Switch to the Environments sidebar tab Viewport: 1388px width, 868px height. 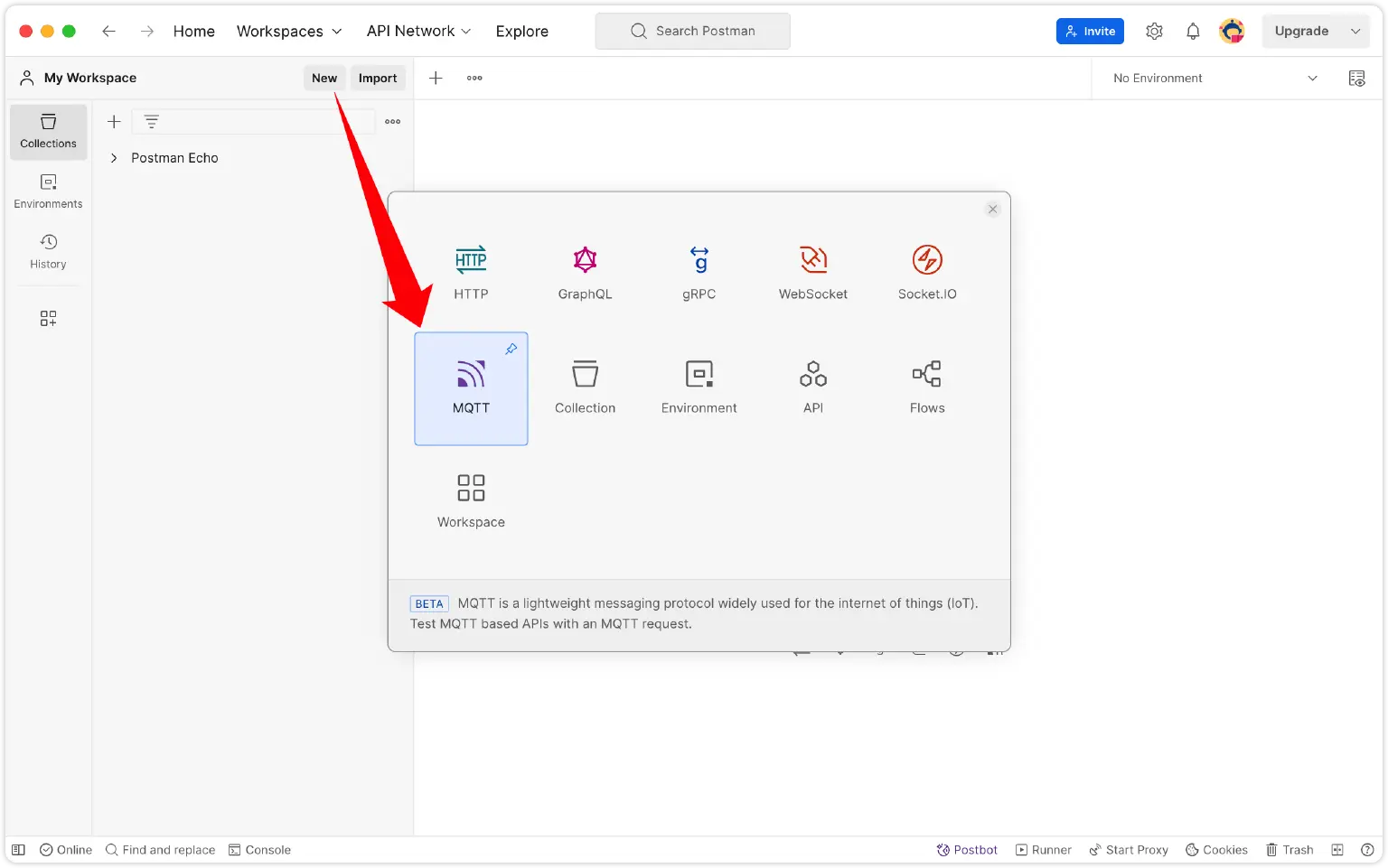pos(48,191)
